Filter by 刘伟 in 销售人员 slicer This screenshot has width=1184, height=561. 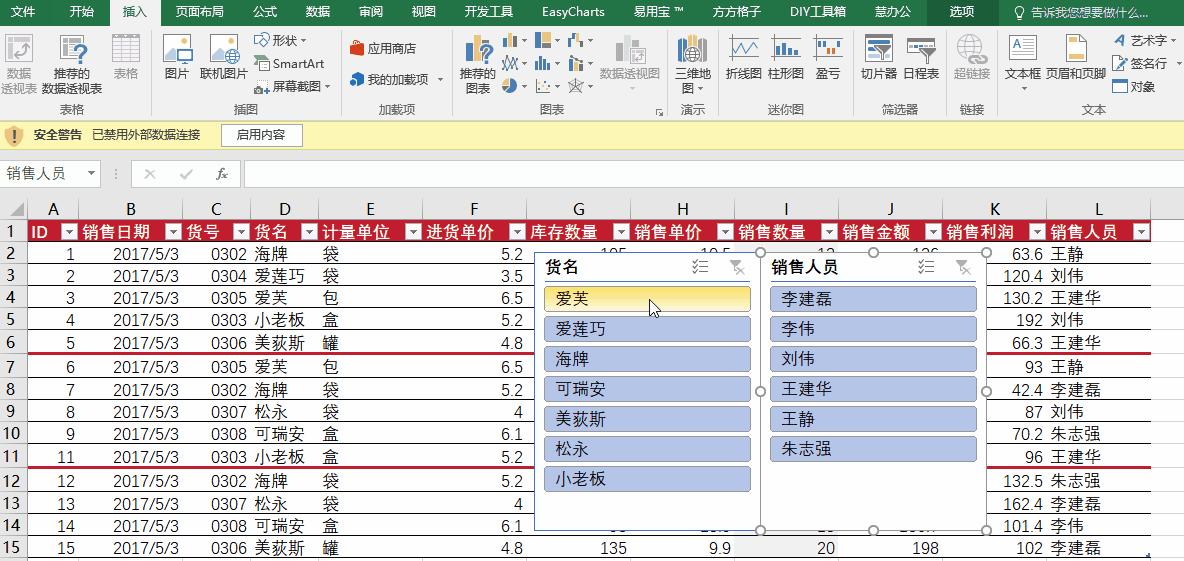coord(874,359)
